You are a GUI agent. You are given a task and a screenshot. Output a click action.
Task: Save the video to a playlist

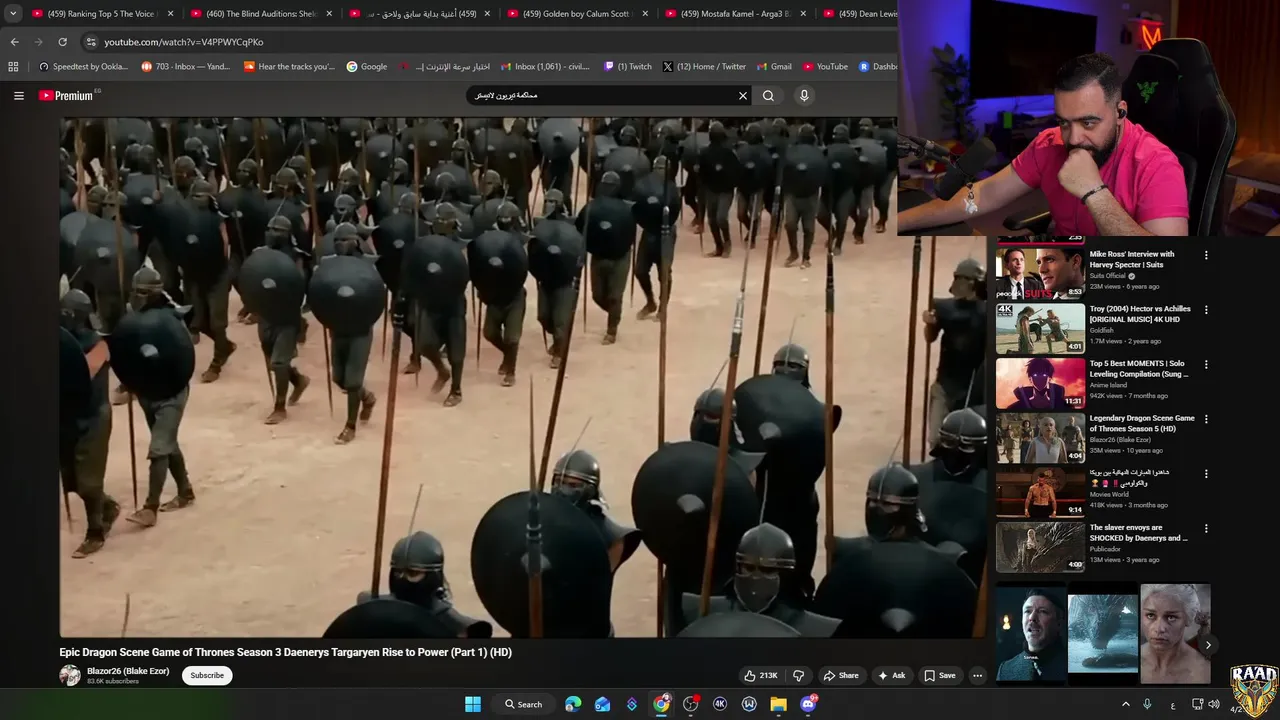coord(940,676)
